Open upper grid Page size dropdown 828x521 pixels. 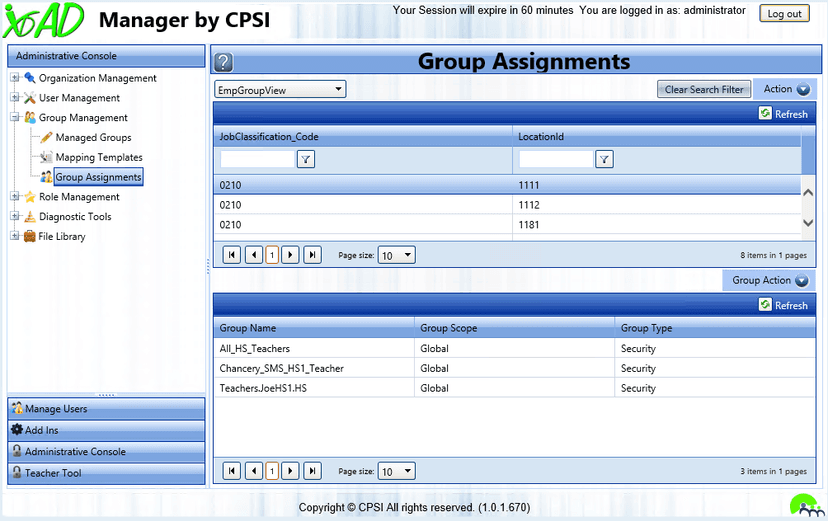397,255
